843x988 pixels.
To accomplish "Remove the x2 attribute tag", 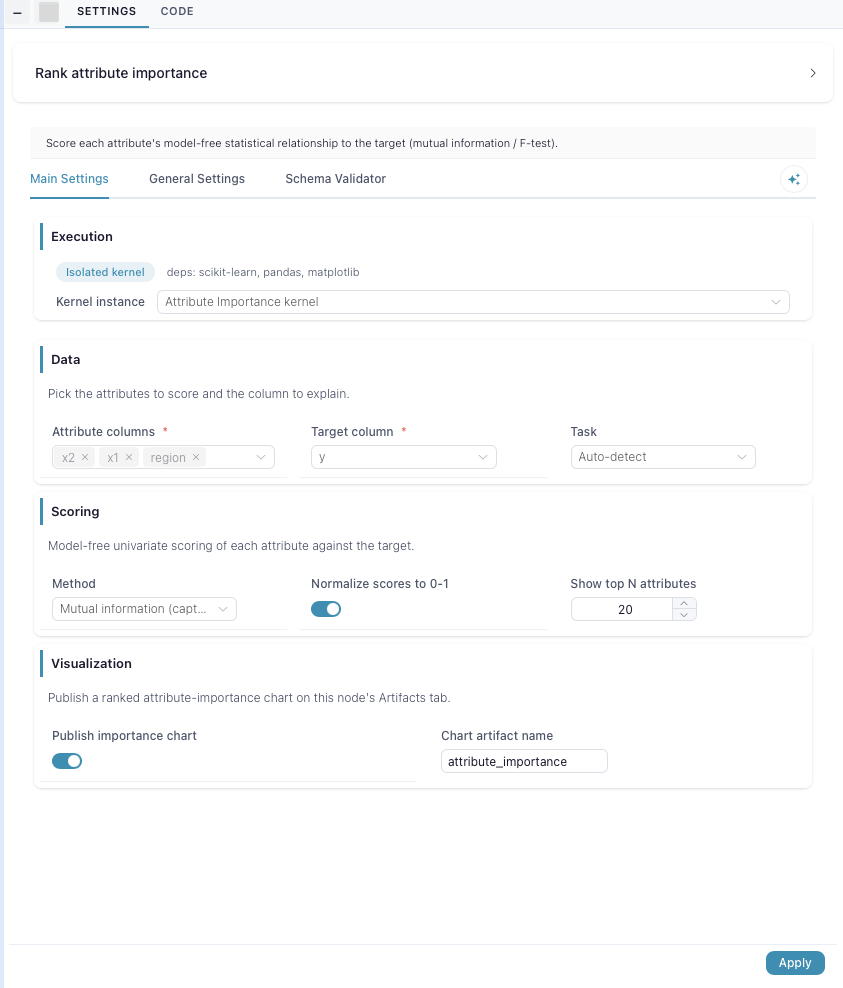I will 85,457.
